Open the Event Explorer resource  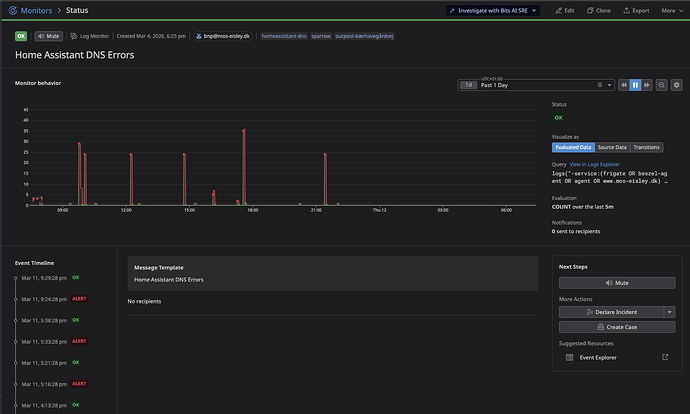pyautogui.click(x=617, y=357)
